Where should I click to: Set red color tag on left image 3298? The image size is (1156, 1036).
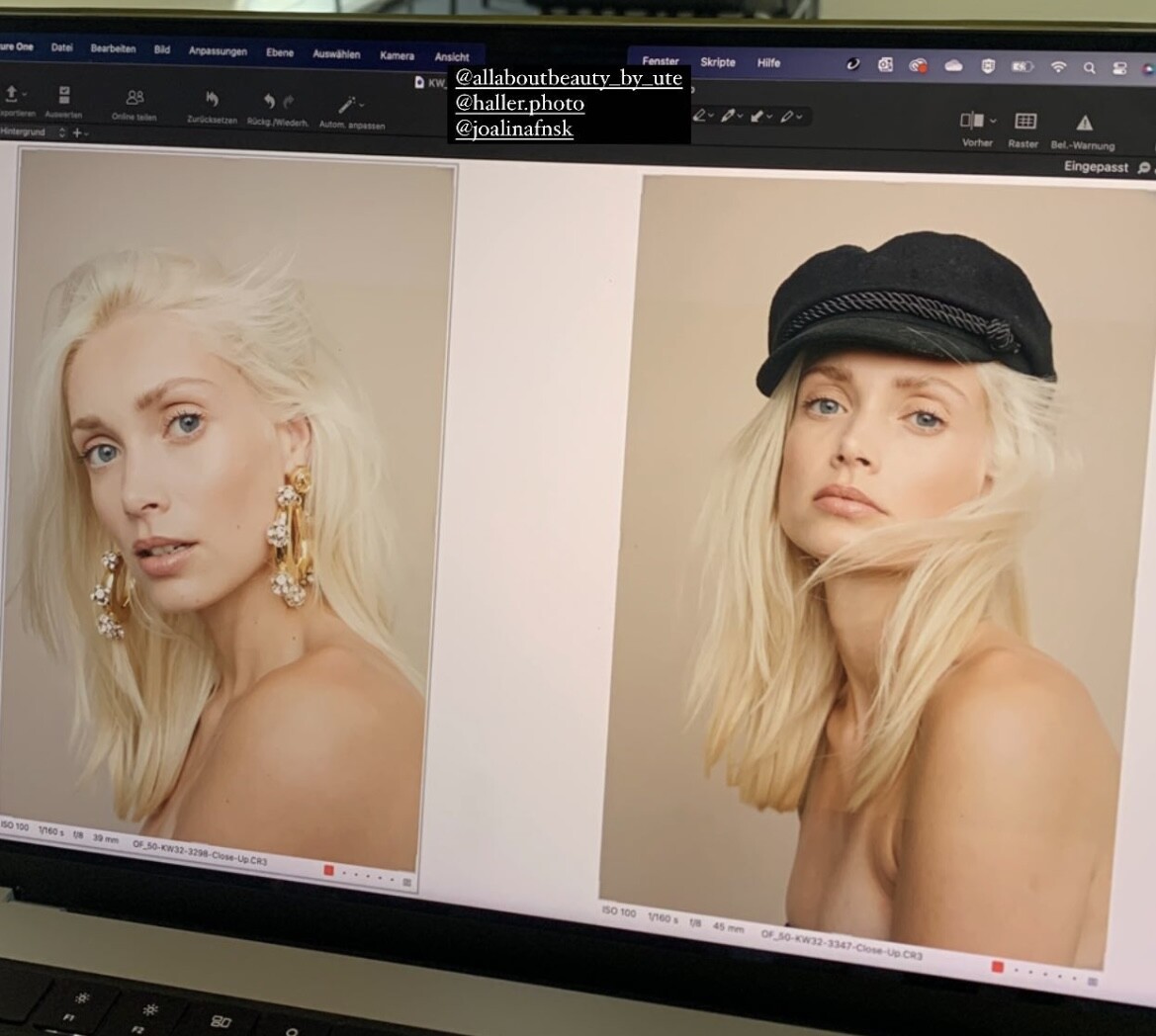[329, 871]
